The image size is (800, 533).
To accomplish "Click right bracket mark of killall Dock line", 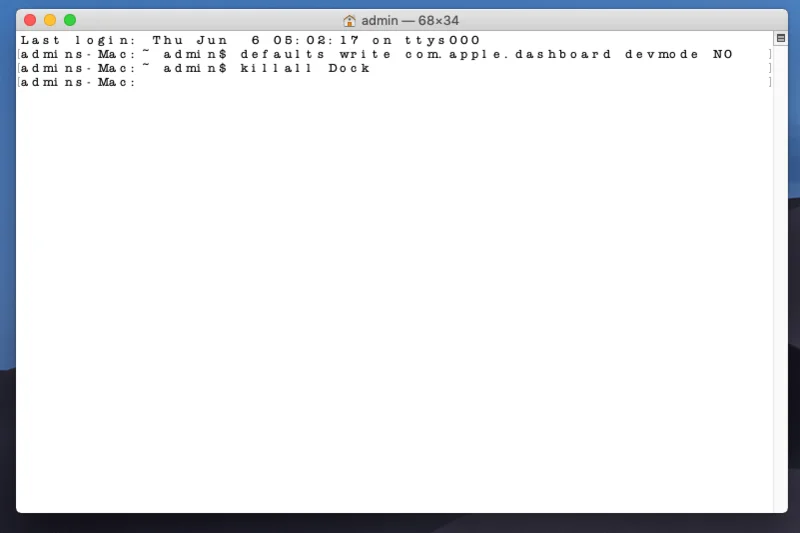I will point(770,68).
